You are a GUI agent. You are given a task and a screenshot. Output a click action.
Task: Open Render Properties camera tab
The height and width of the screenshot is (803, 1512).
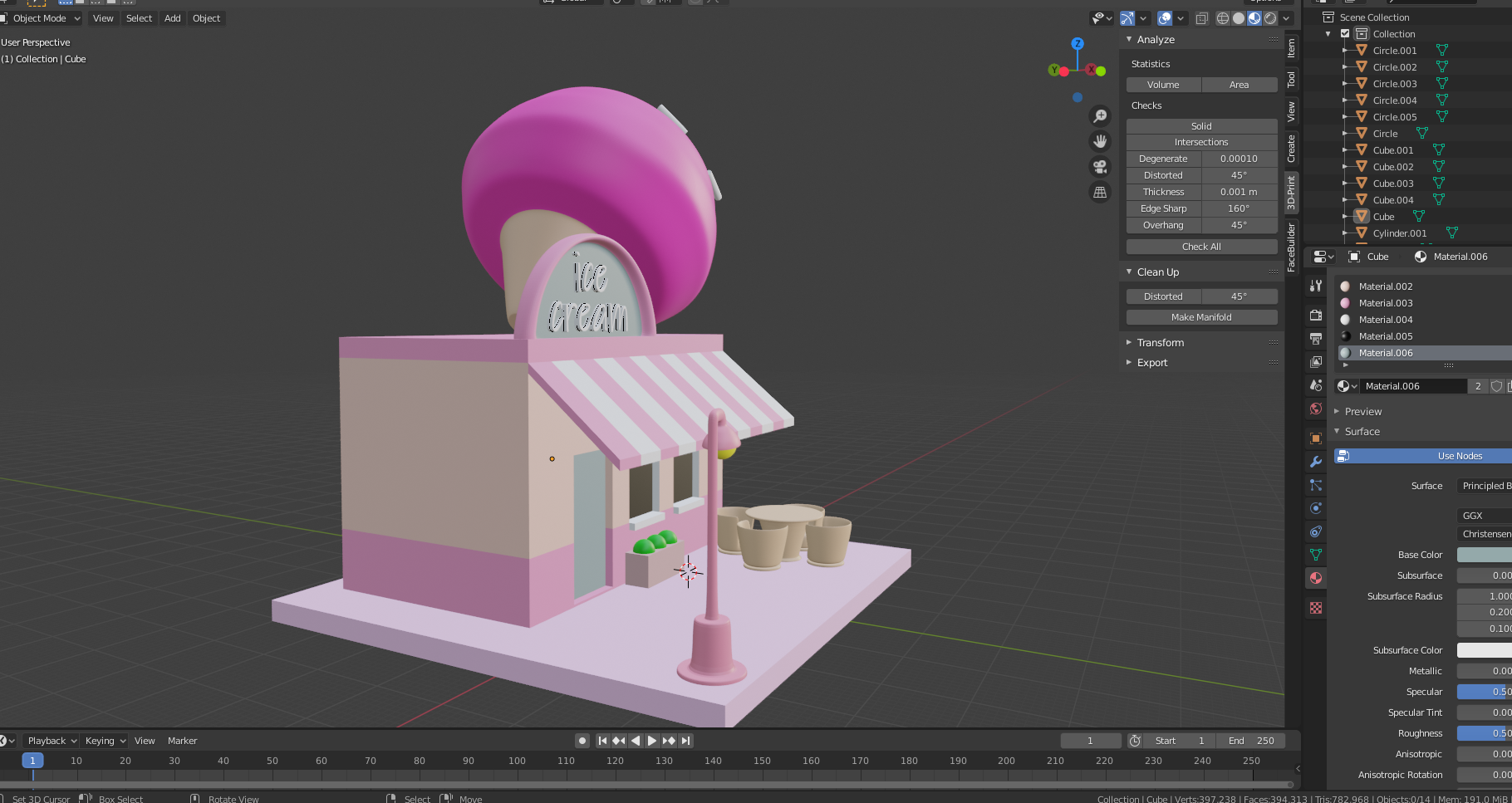[x=1316, y=316]
